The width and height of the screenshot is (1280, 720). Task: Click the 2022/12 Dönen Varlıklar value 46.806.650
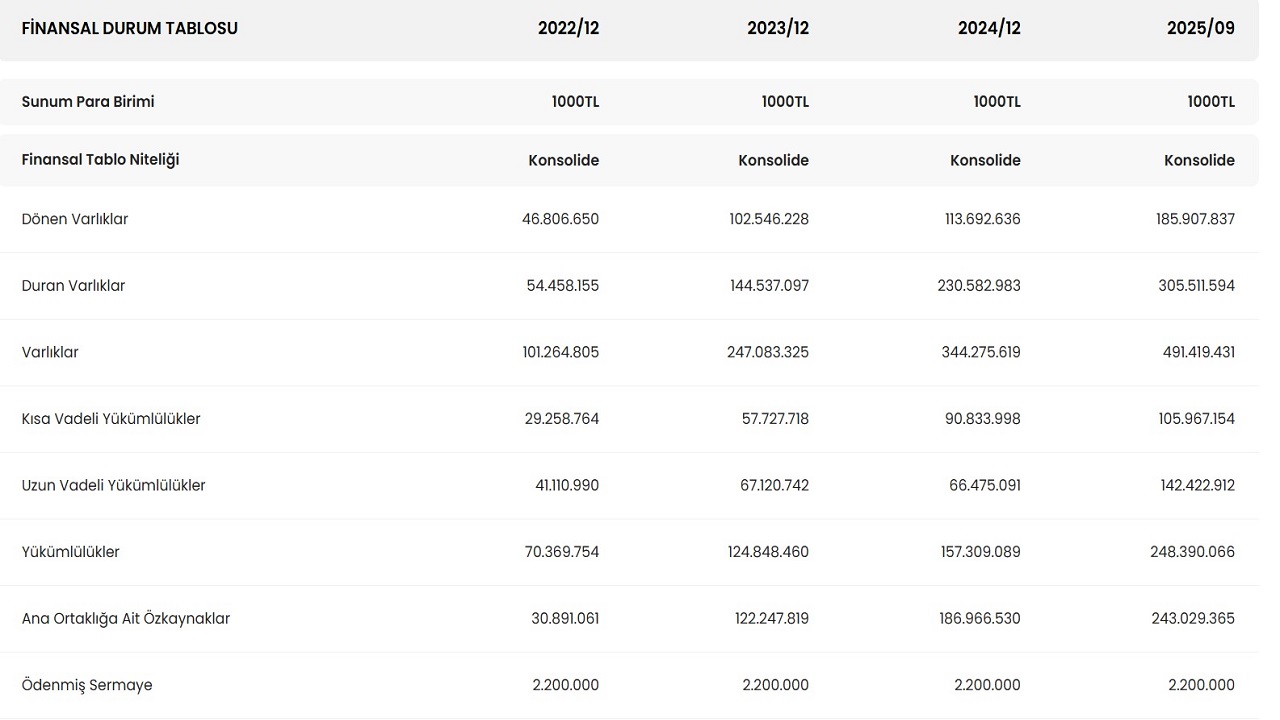(x=560, y=219)
